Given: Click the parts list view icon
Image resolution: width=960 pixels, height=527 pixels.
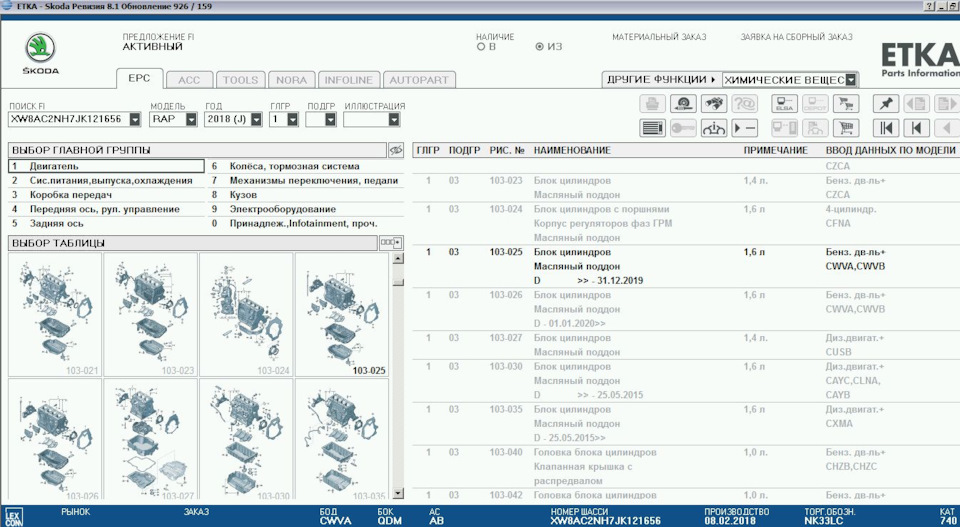Looking at the screenshot, I should point(652,127).
